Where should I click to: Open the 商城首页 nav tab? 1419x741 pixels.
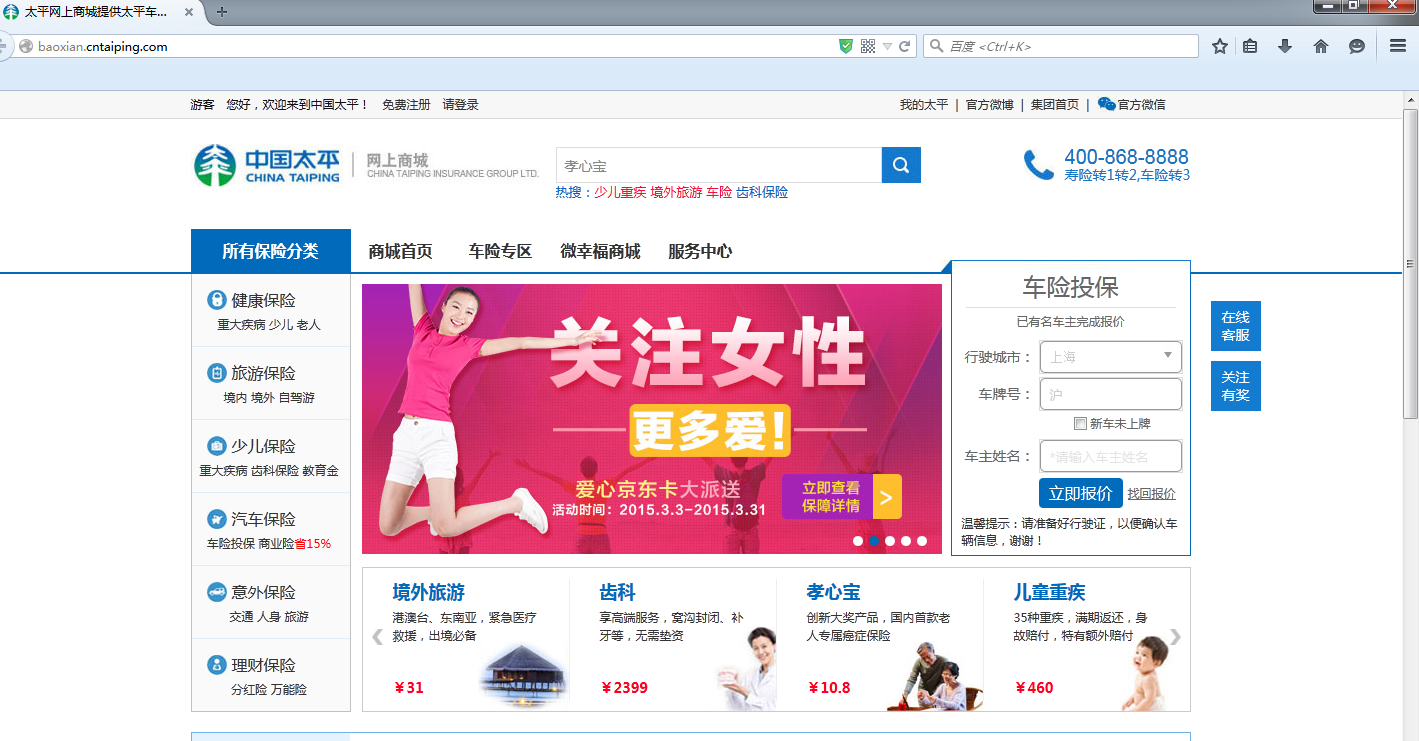click(x=400, y=251)
